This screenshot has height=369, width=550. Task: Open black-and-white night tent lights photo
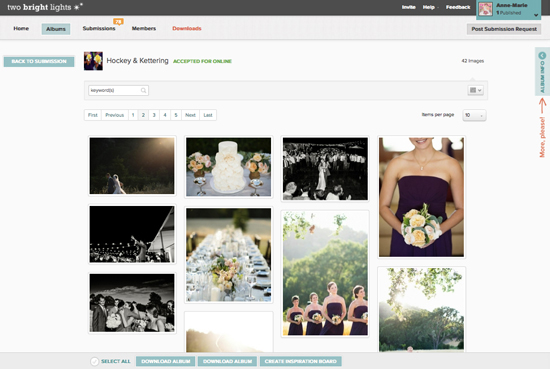132,234
